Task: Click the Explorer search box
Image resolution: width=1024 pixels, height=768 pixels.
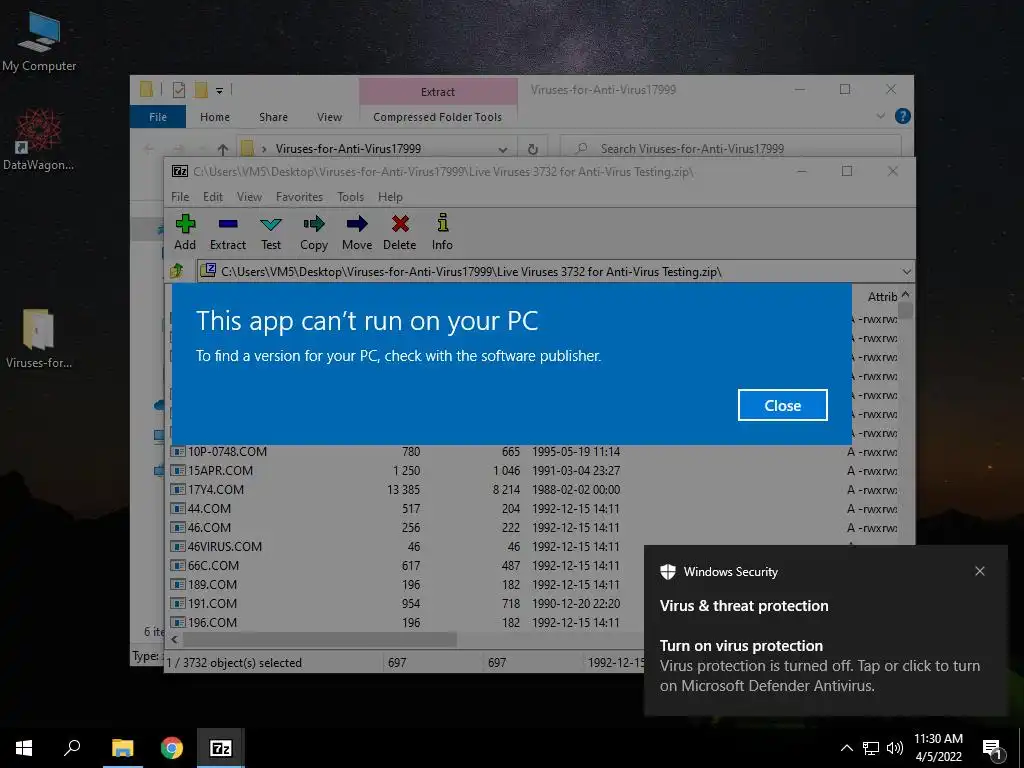Action: [731, 148]
